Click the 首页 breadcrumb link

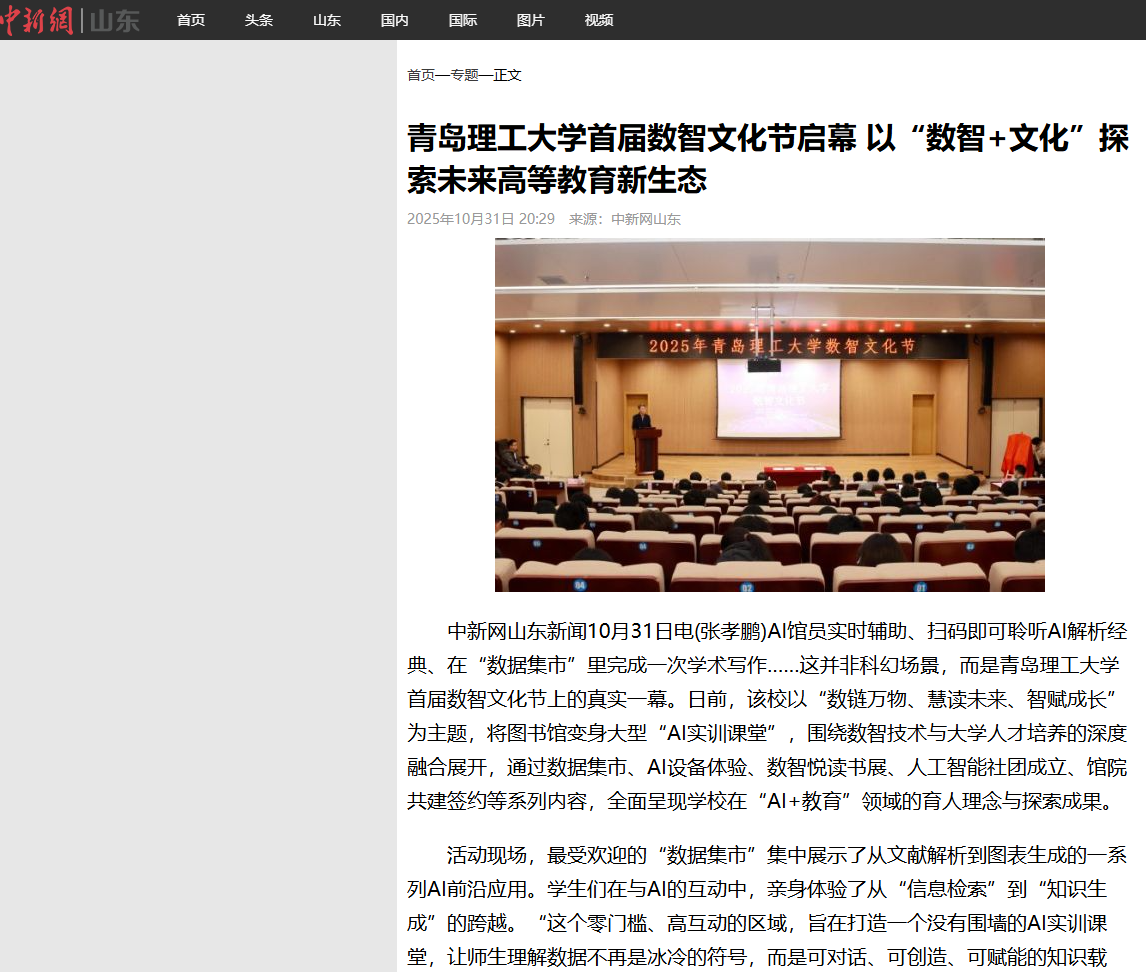pyautogui.click(x=421, y=75)
